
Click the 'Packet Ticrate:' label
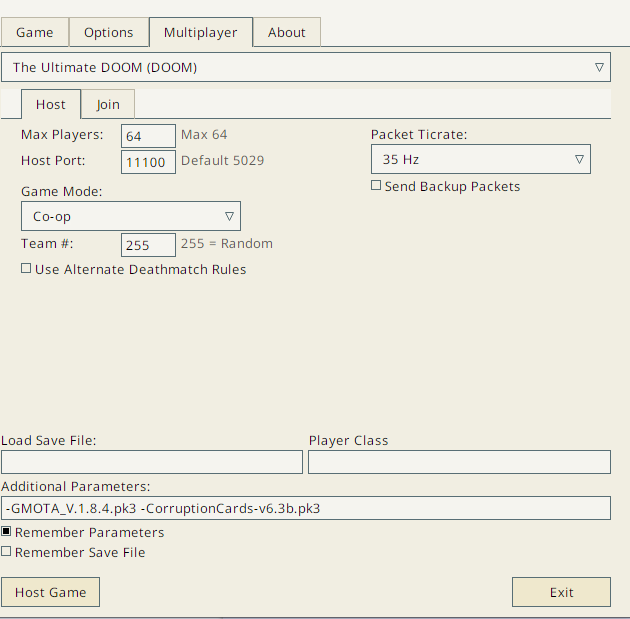click(419, 135)
